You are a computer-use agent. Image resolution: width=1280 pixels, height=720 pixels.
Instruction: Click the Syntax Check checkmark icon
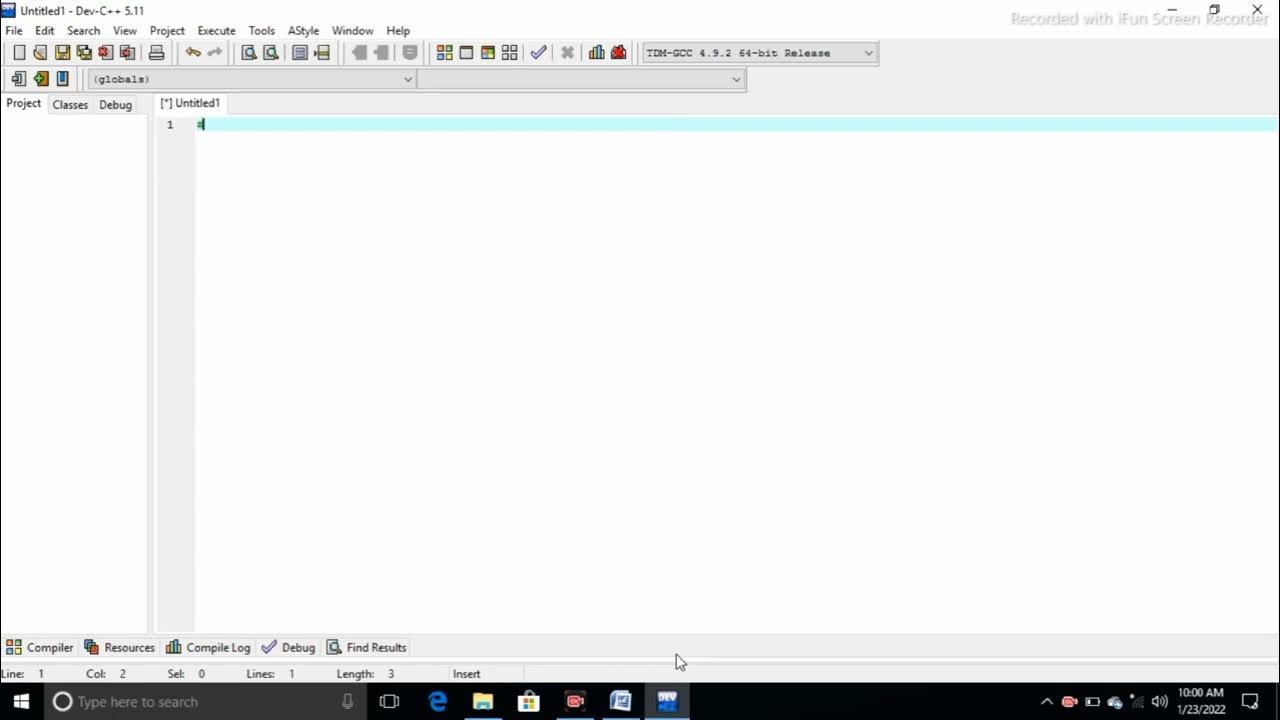(539, 53)
